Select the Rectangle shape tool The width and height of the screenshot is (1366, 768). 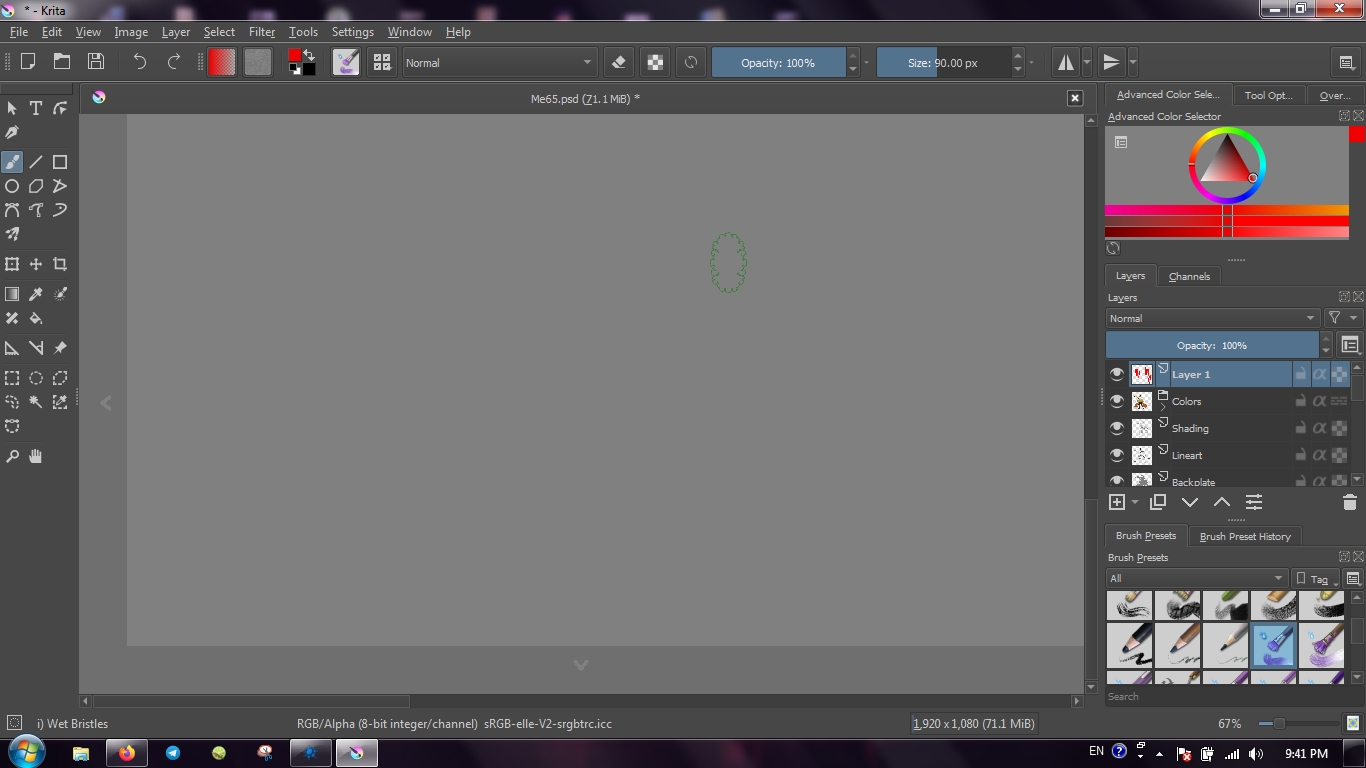(60, 162)
